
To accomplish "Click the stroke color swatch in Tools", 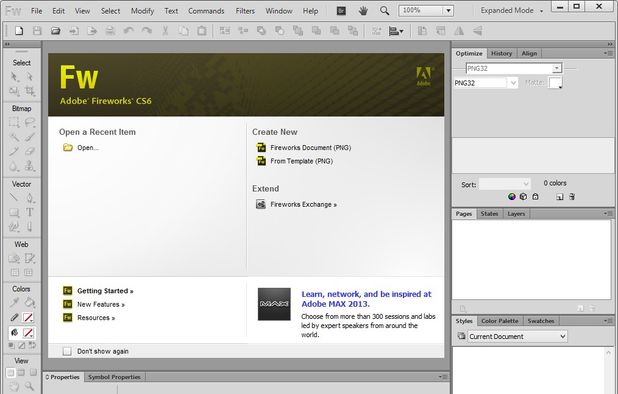I will tap(28, 318).
